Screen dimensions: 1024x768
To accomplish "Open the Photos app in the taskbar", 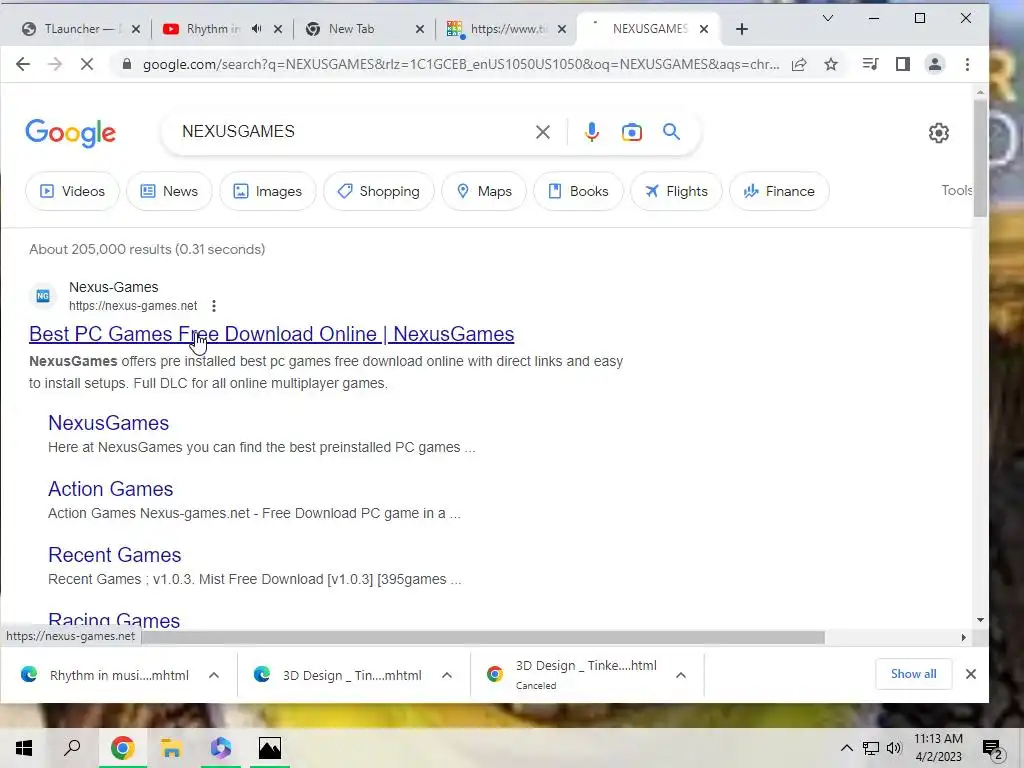I will click(x=269, y=748).
